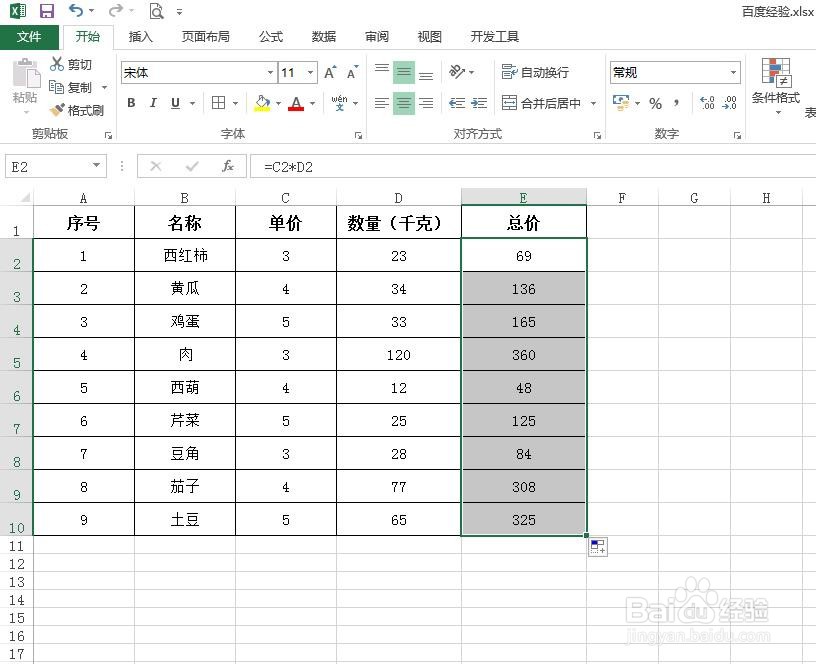Click the increase decimal places icon
The height and width of the screenshot is (664, 816).
click(706, 102)
